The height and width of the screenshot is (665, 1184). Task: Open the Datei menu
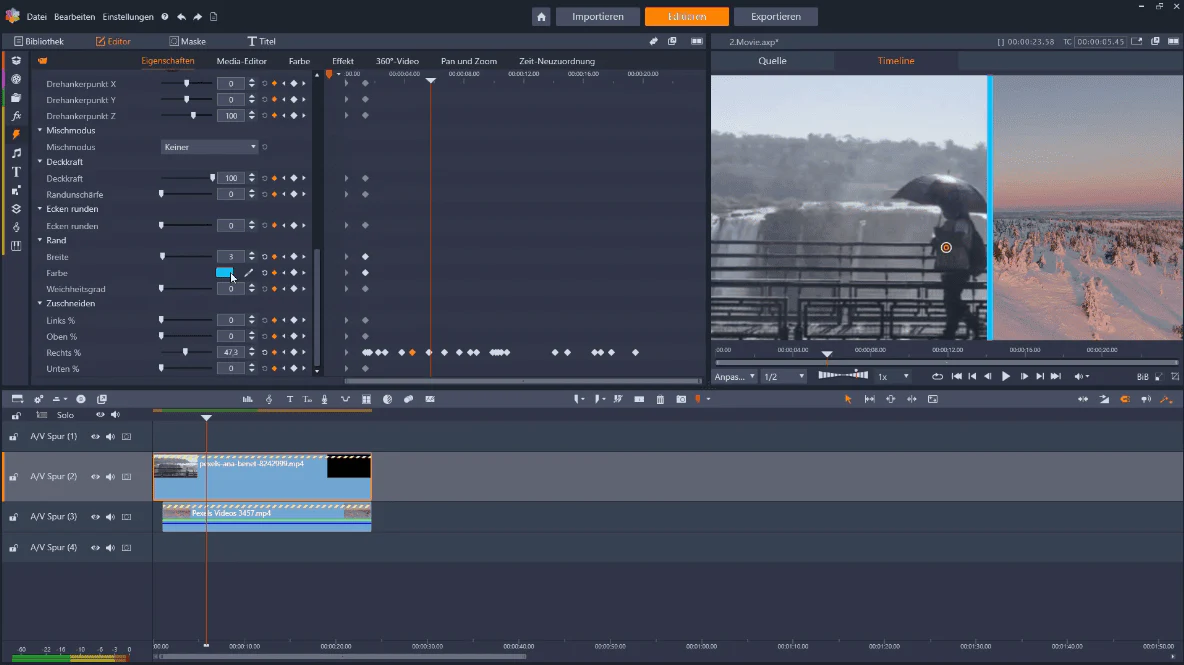coord(36,17)
